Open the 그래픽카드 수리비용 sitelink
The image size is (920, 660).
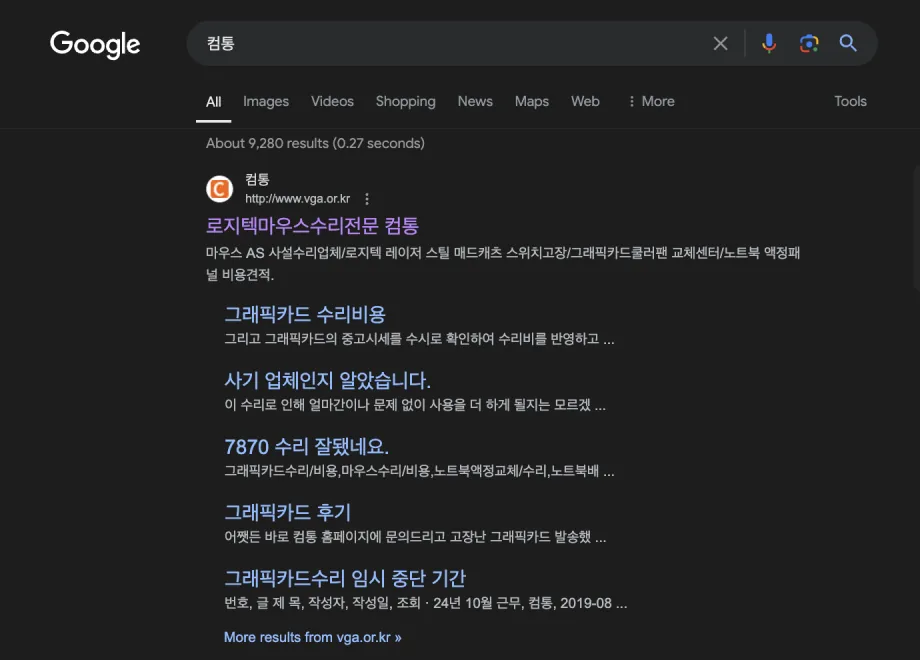[305, 314]
